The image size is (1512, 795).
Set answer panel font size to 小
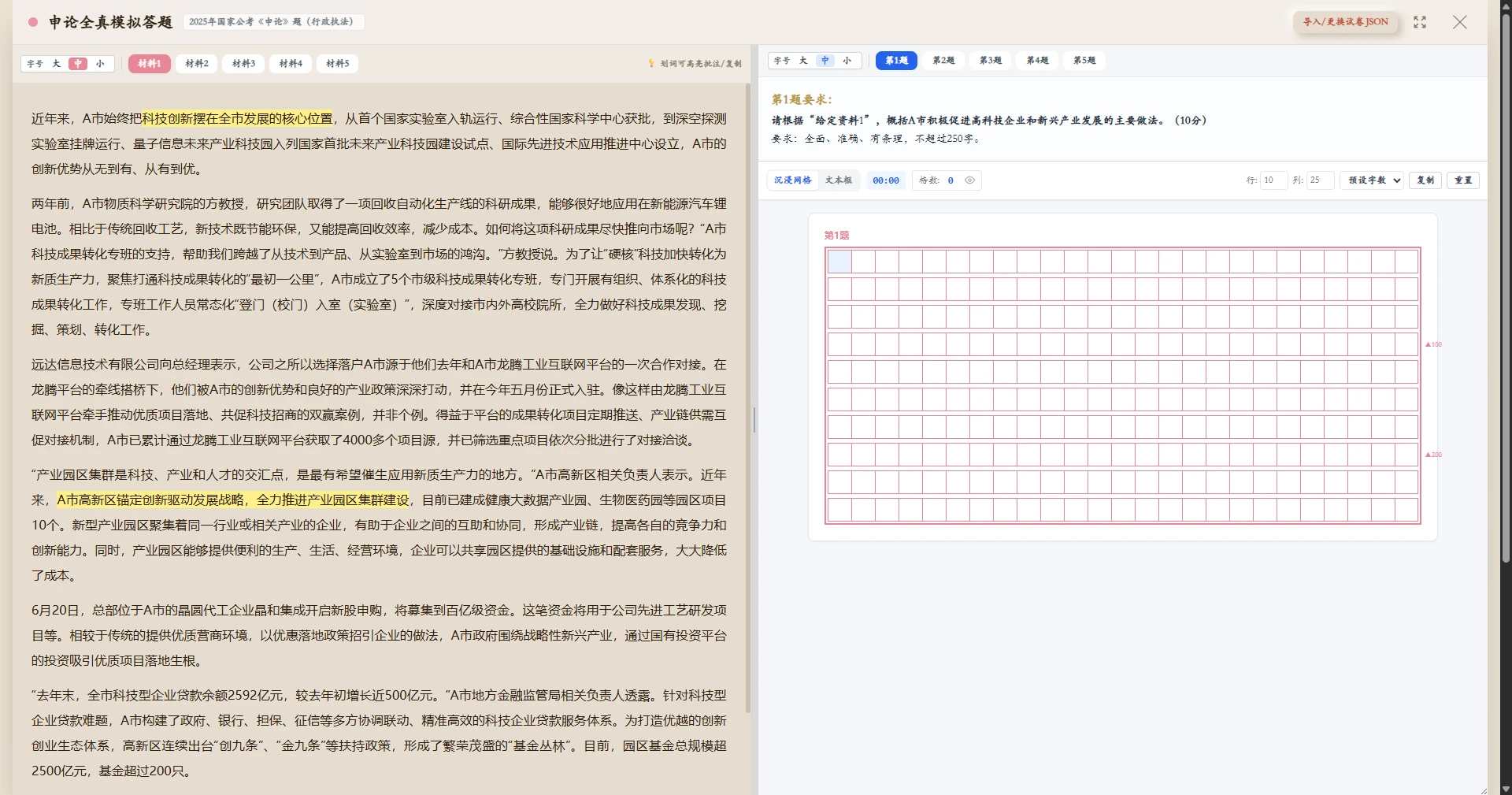pyautogui.click(x=847, y=61)
